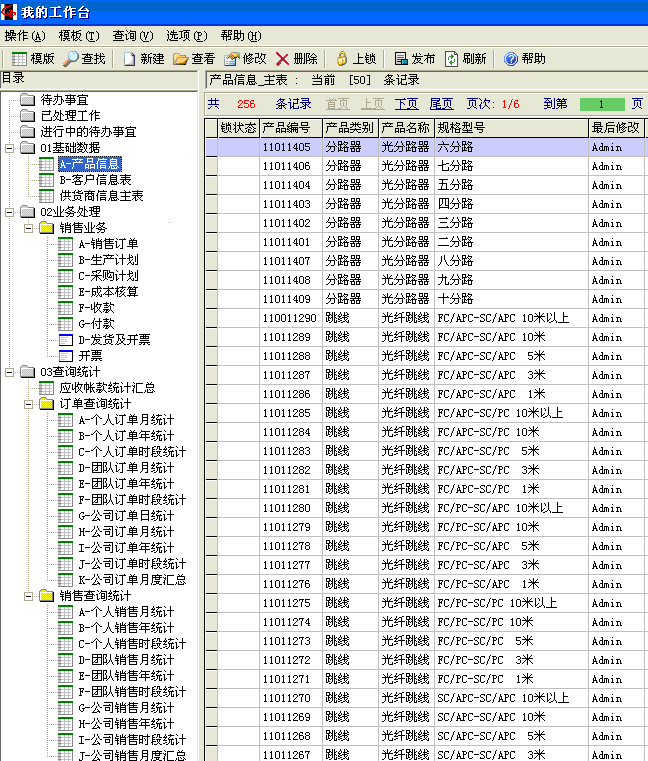
Task: Open the 操作(A) menu
Action: click(x=24, y=35)
